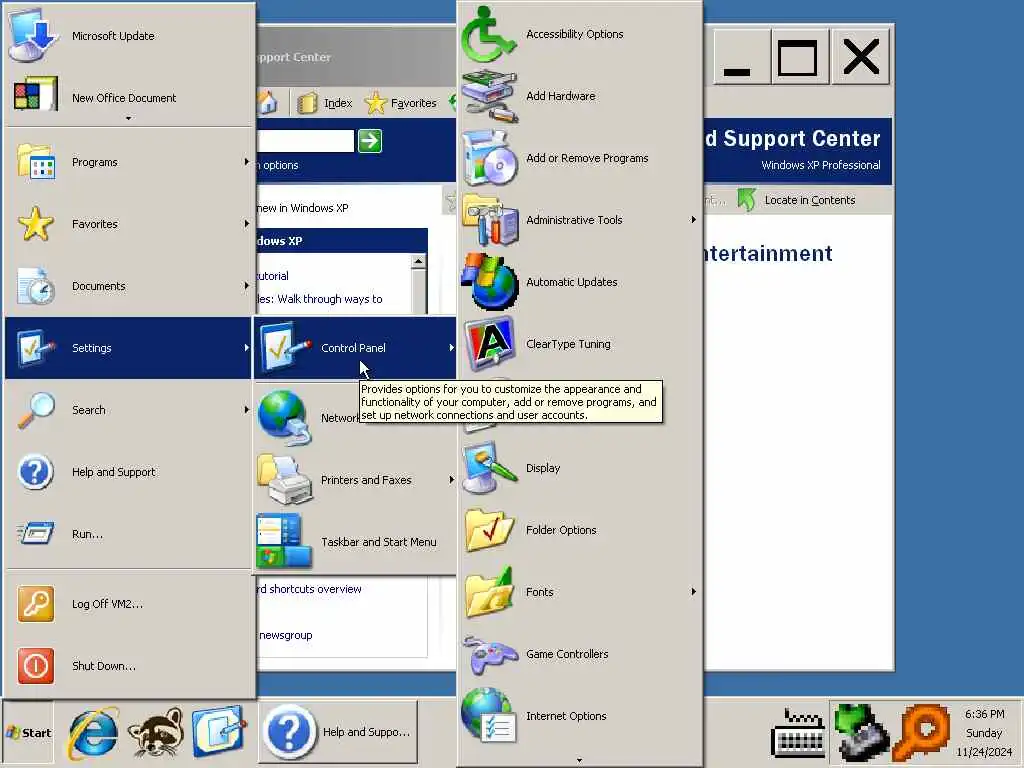The width and height of the screenshot is (1024, 768).
Task: Click the orange key tray icon
Action: pyautogui.click(x=921, y=731)
